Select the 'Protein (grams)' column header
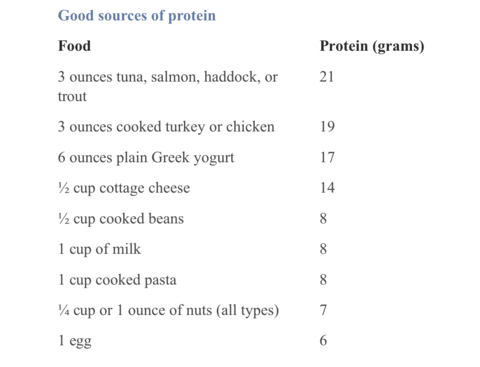 pos(372,46)
